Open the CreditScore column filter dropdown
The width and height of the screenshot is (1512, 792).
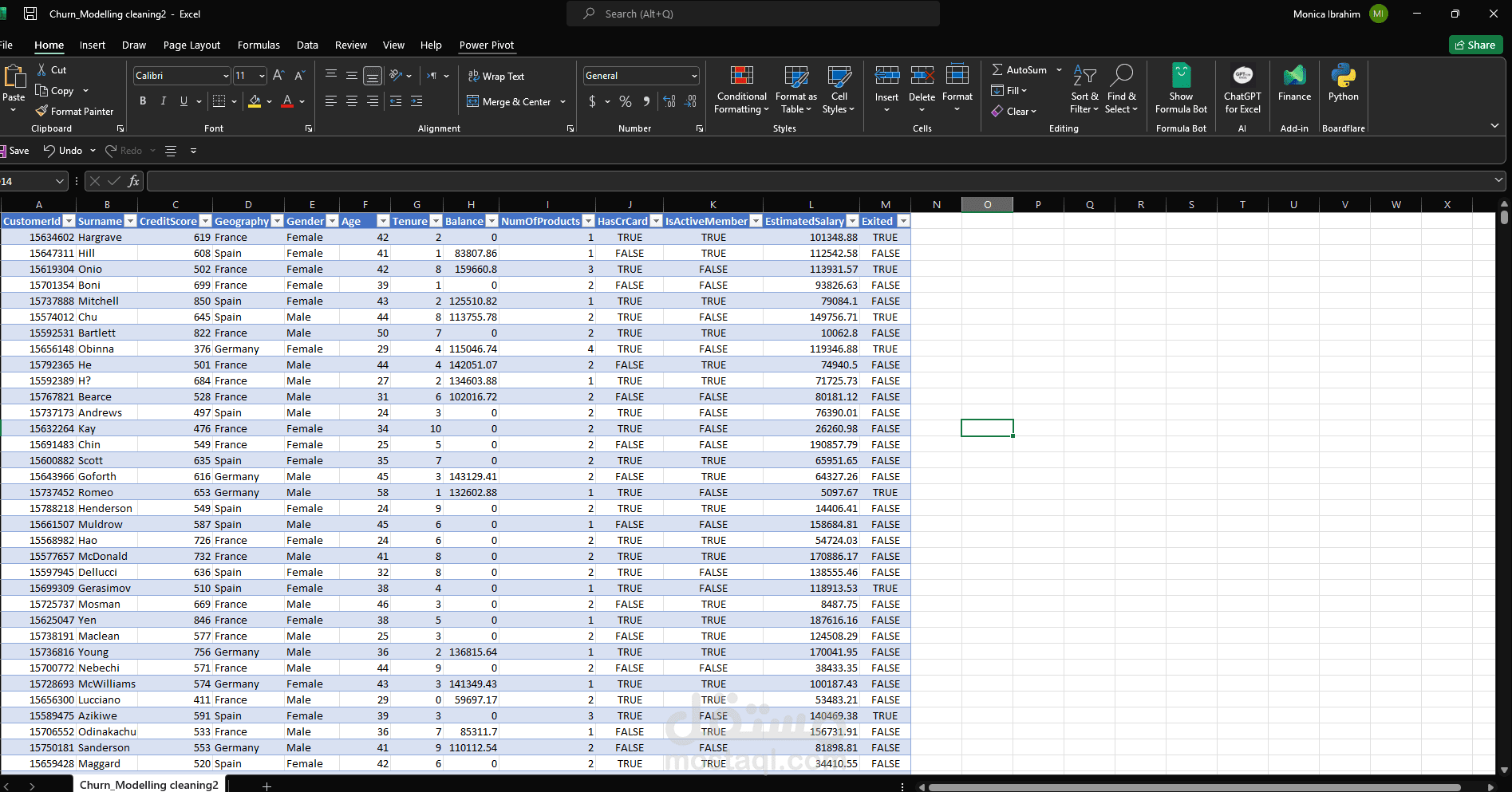pyautogui.click(x=205, y=221)
